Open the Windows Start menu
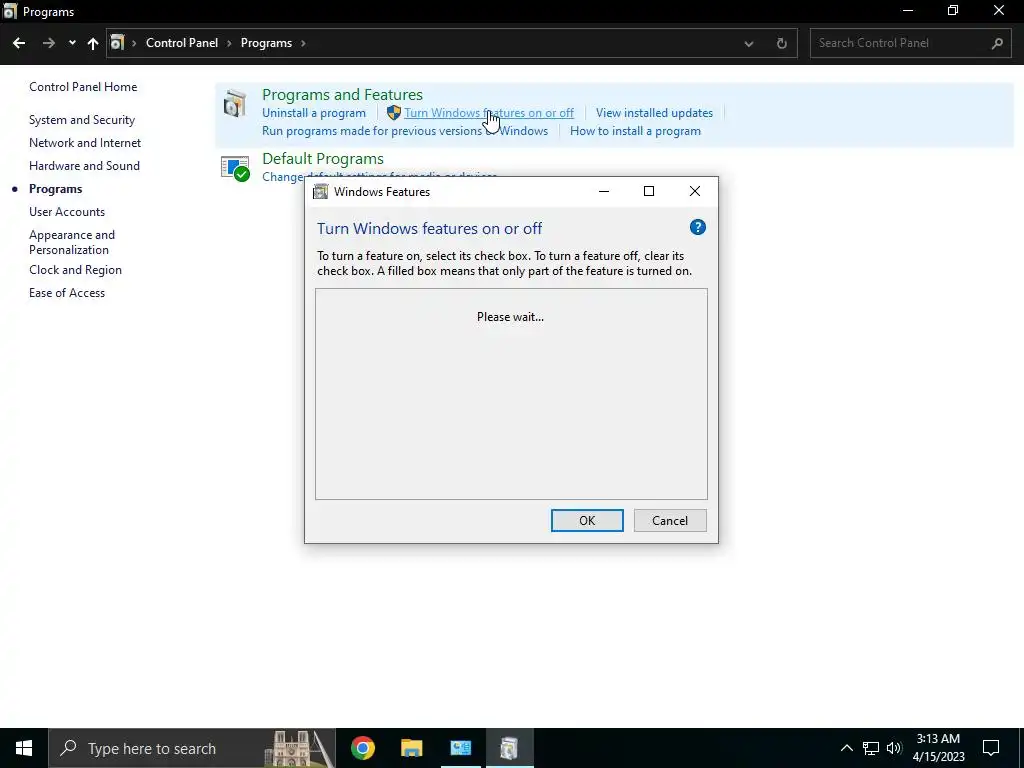This screenshot has width=1024, height=768. (x=24, y=748)
